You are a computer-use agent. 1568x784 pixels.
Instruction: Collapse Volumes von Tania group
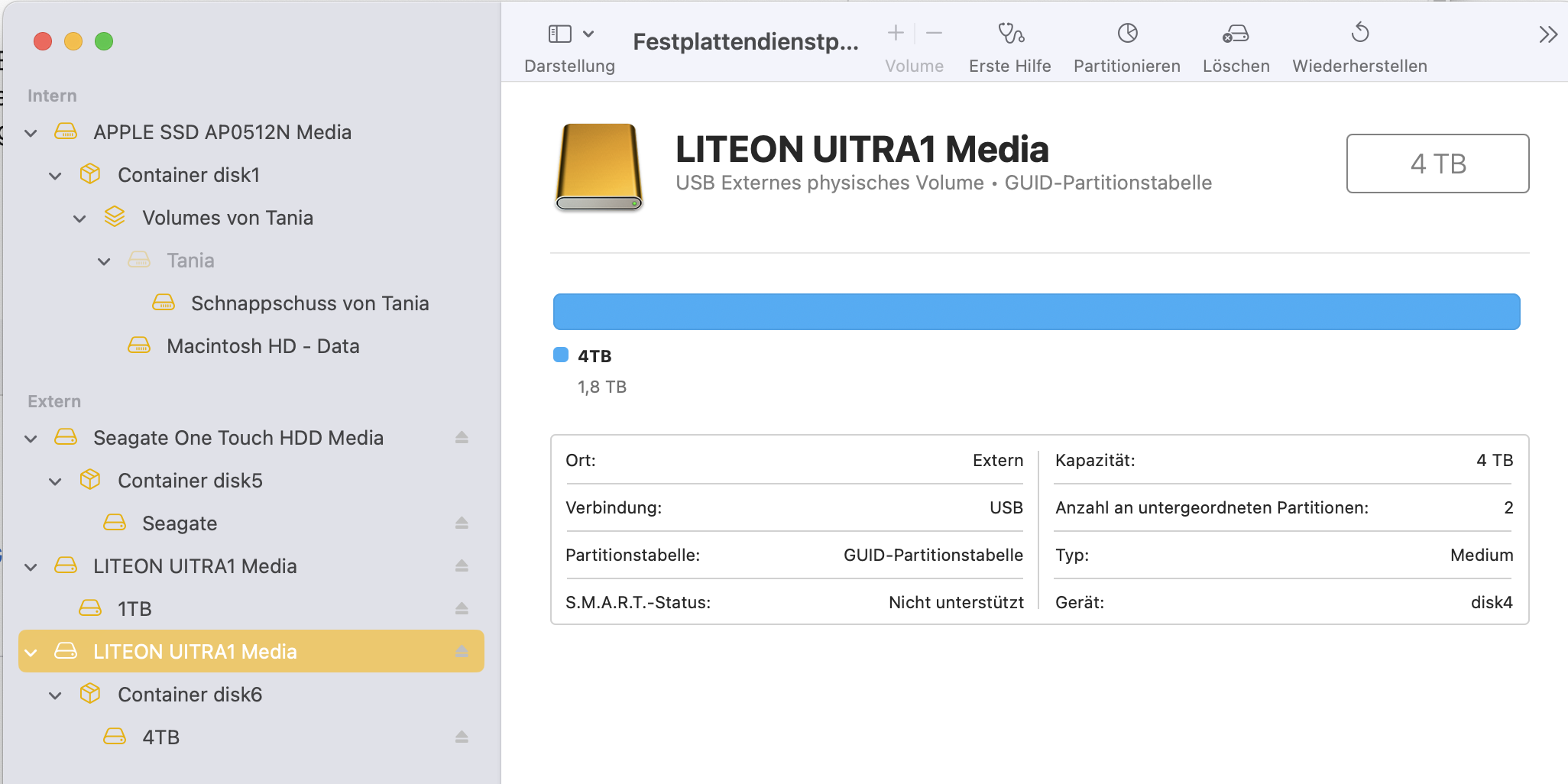(x=79, y=219)
